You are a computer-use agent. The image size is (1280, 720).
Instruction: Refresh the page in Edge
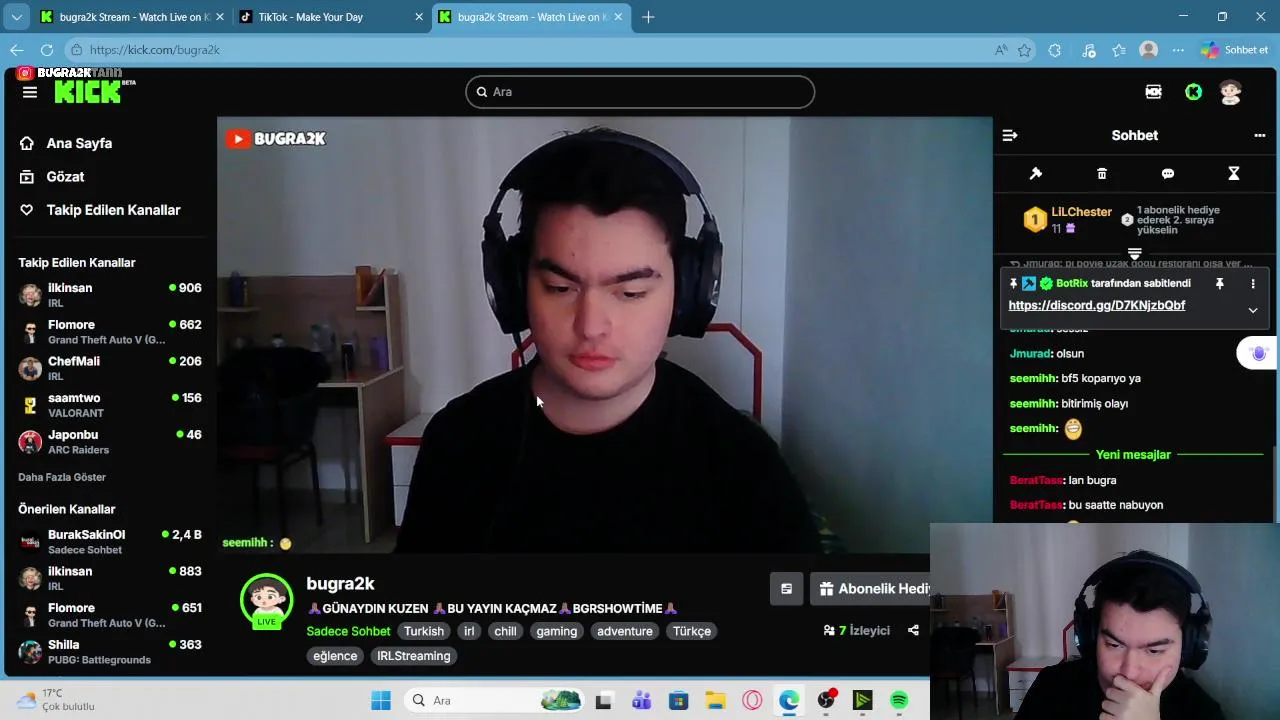pyautogui.click(x=47, y=50)
